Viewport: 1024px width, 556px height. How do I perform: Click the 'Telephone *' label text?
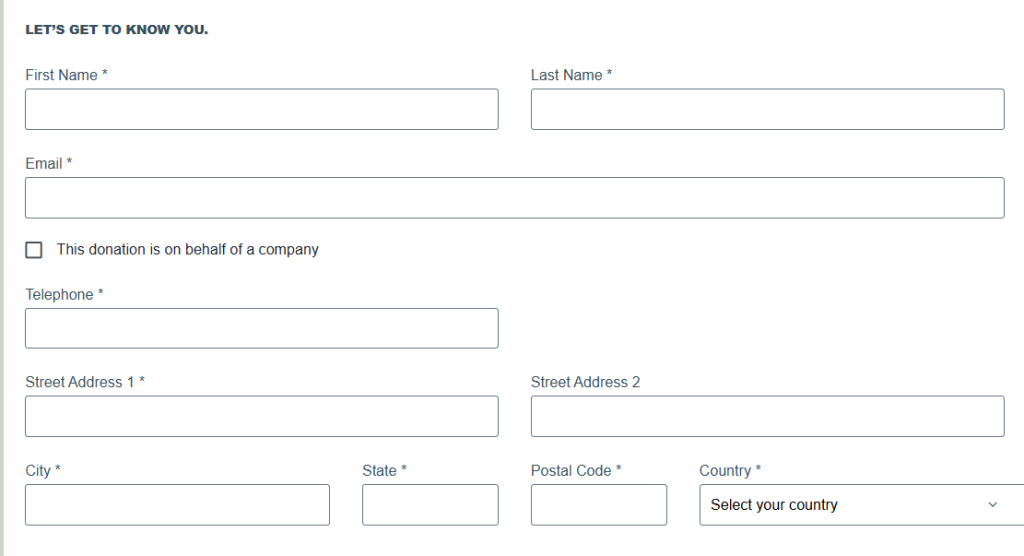click(x=64, y=294)
